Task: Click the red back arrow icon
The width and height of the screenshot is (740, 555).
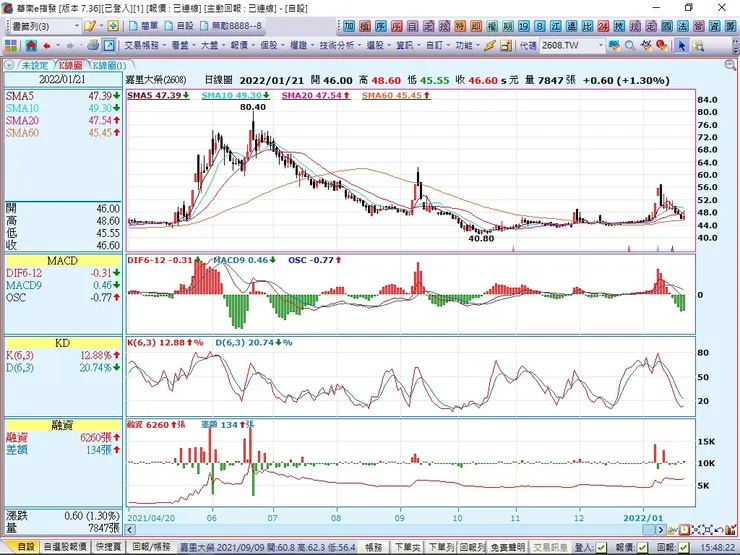Action: [x=47, y=46]
